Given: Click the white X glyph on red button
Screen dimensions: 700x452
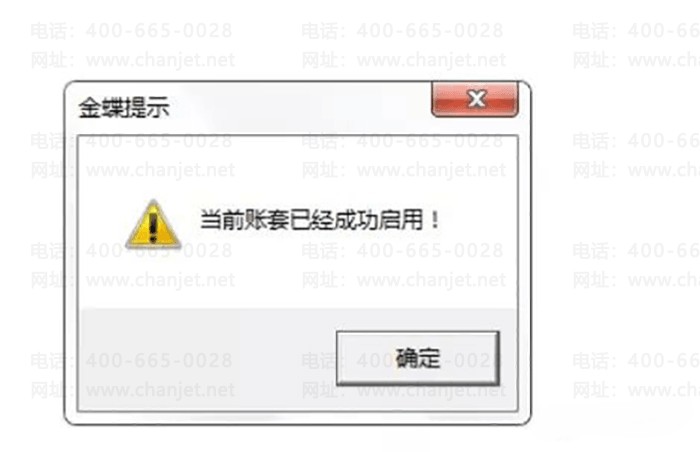Looking at the screenshot, I should [477, 98].
